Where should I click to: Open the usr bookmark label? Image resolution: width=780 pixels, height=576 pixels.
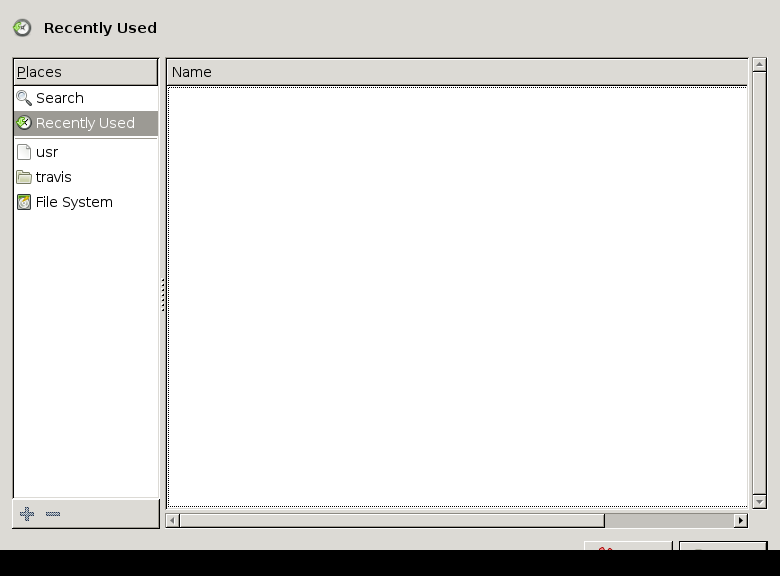(x=47, y=152)
